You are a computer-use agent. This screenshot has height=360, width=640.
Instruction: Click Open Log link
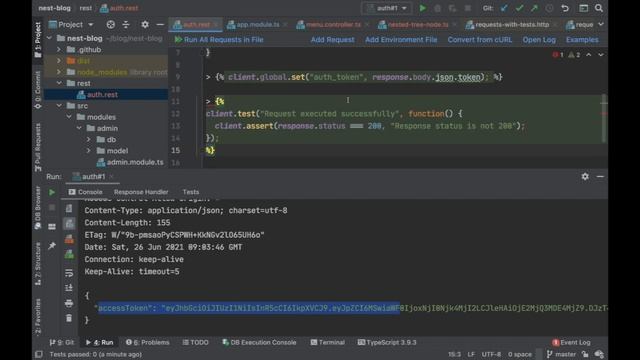click(x=539, y=40)
